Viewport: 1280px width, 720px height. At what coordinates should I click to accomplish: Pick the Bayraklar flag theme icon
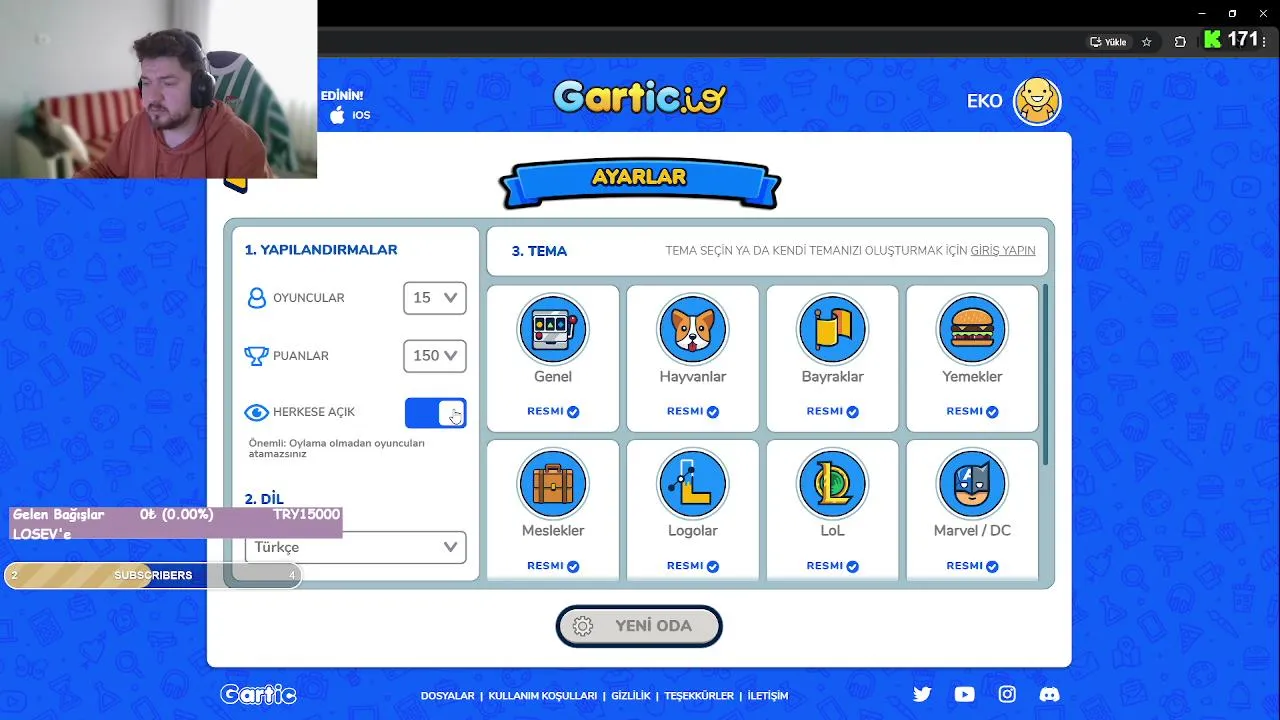pos(833,329)
